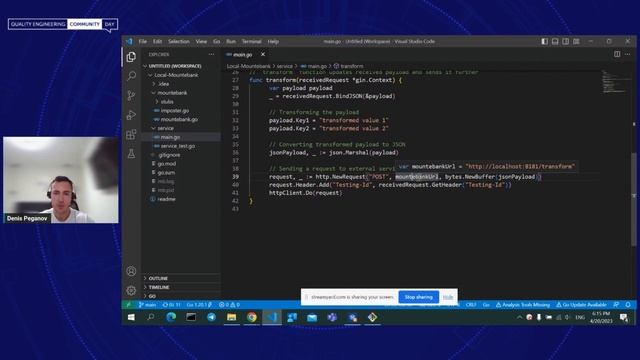Click the Go language mode in status bar

click(486, 305)
